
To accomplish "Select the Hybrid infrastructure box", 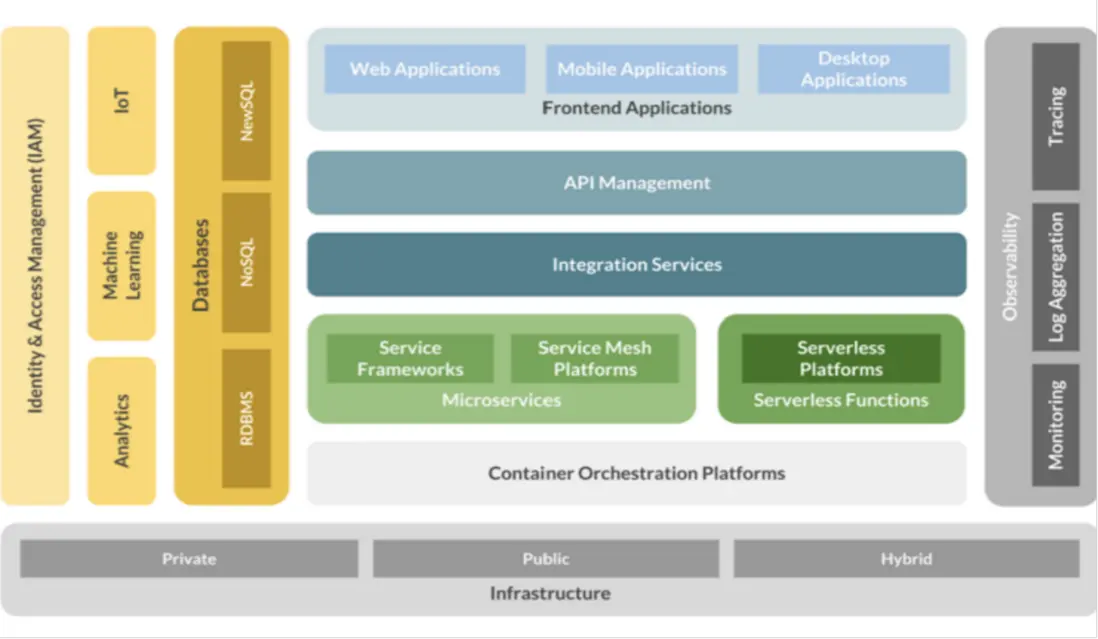I will click(x=906, y=559).
